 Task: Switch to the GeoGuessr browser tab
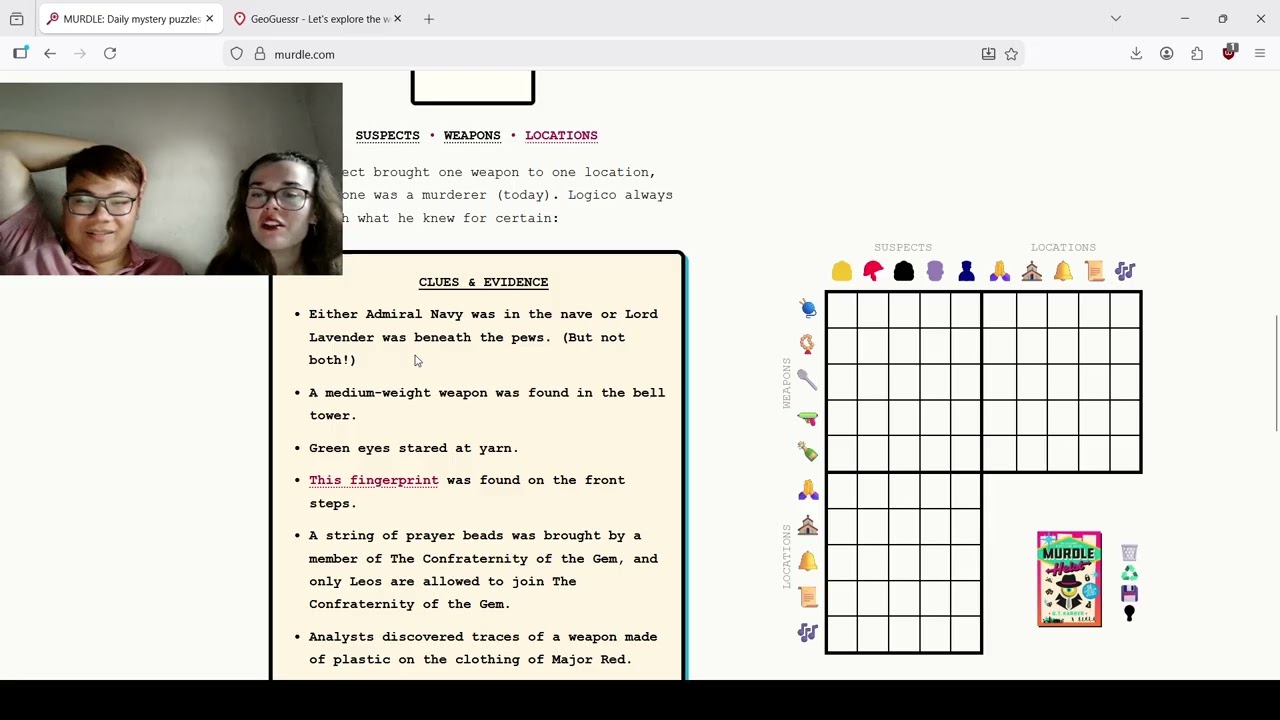point(318,19)
